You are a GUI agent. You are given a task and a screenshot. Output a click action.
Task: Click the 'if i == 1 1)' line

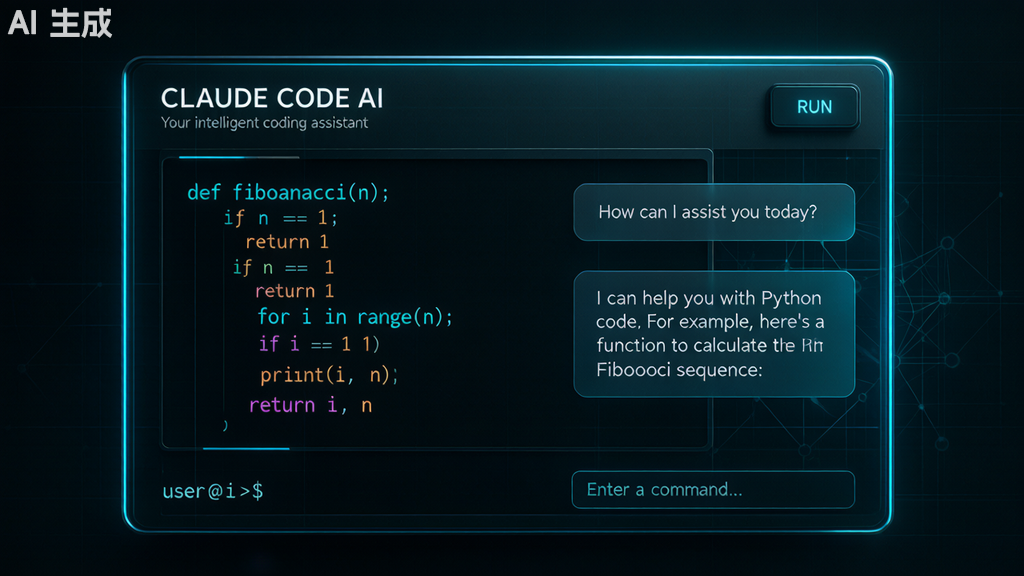coord(319,344)
